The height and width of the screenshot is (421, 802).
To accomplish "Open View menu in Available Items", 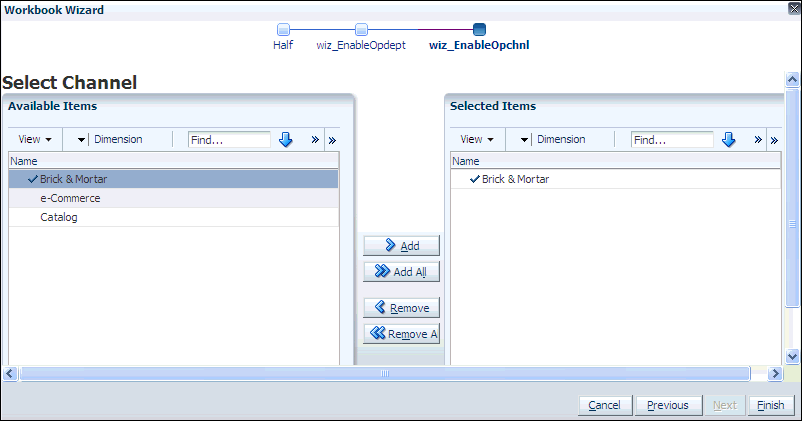I will 35,139.
